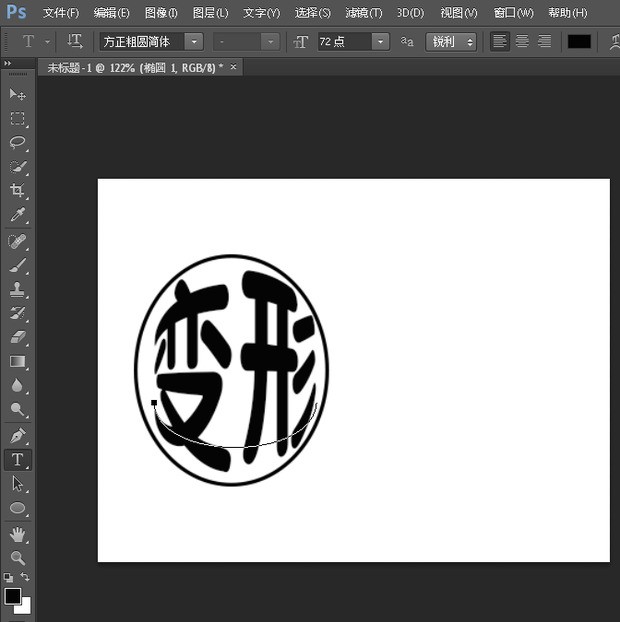This screenshot has width=620, height=622.
Task: Select the Eyedropper tool
Action: tap(17, 214)
